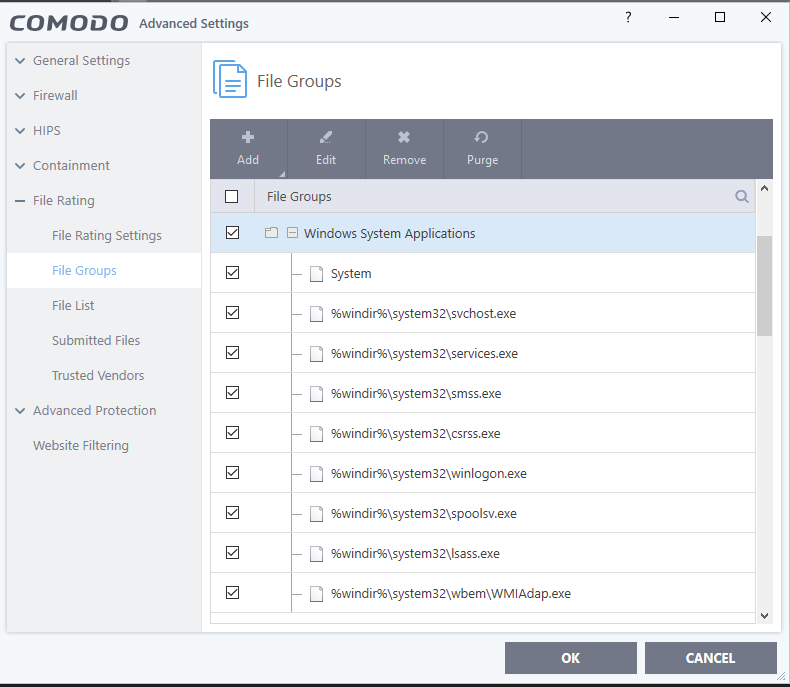Uncheck the csrss.exe checkbox
This screenshot has height=687, width=790.
click(x=232, y=433)
